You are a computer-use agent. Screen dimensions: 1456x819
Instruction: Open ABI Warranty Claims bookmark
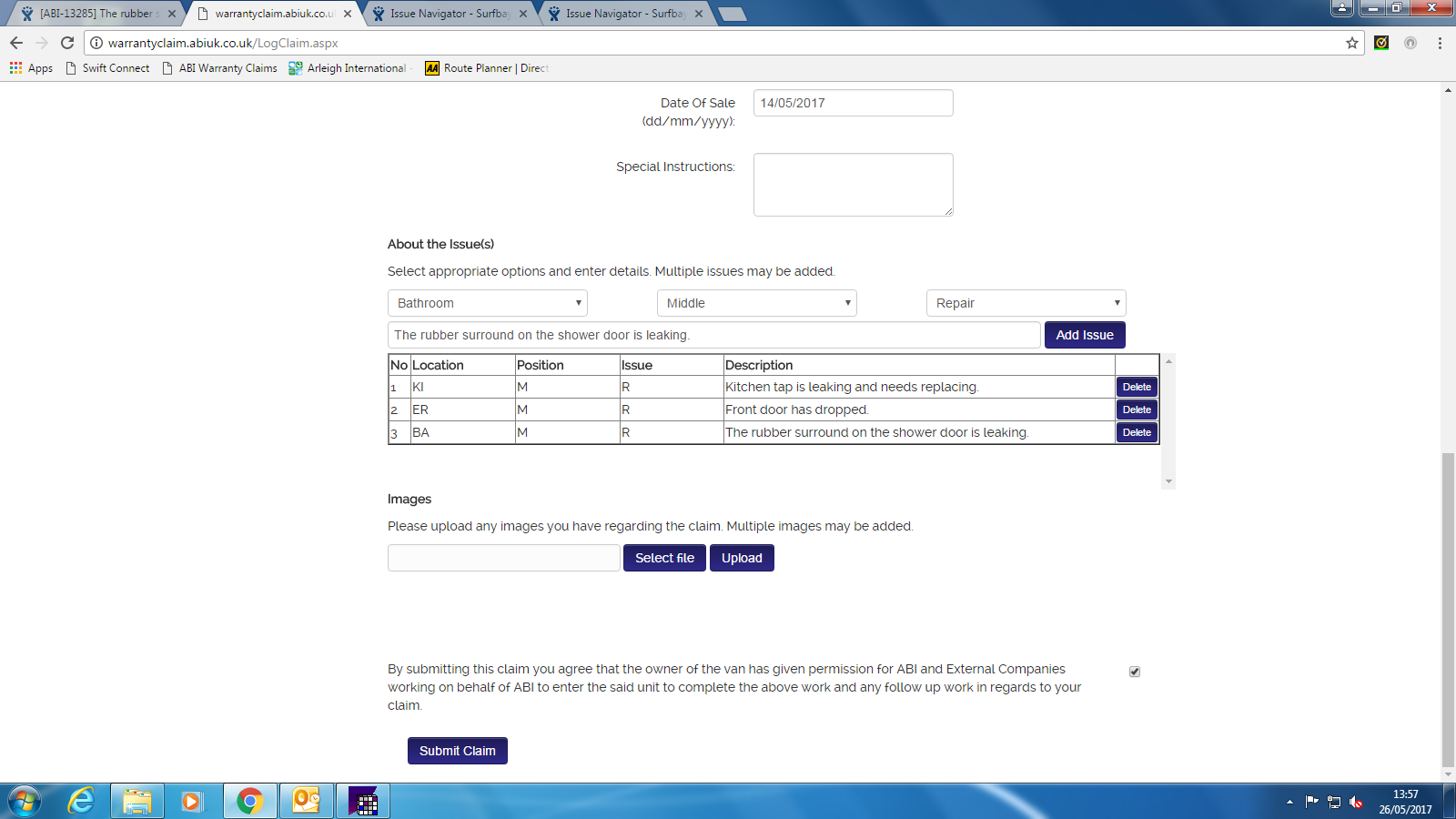(219, 68)
